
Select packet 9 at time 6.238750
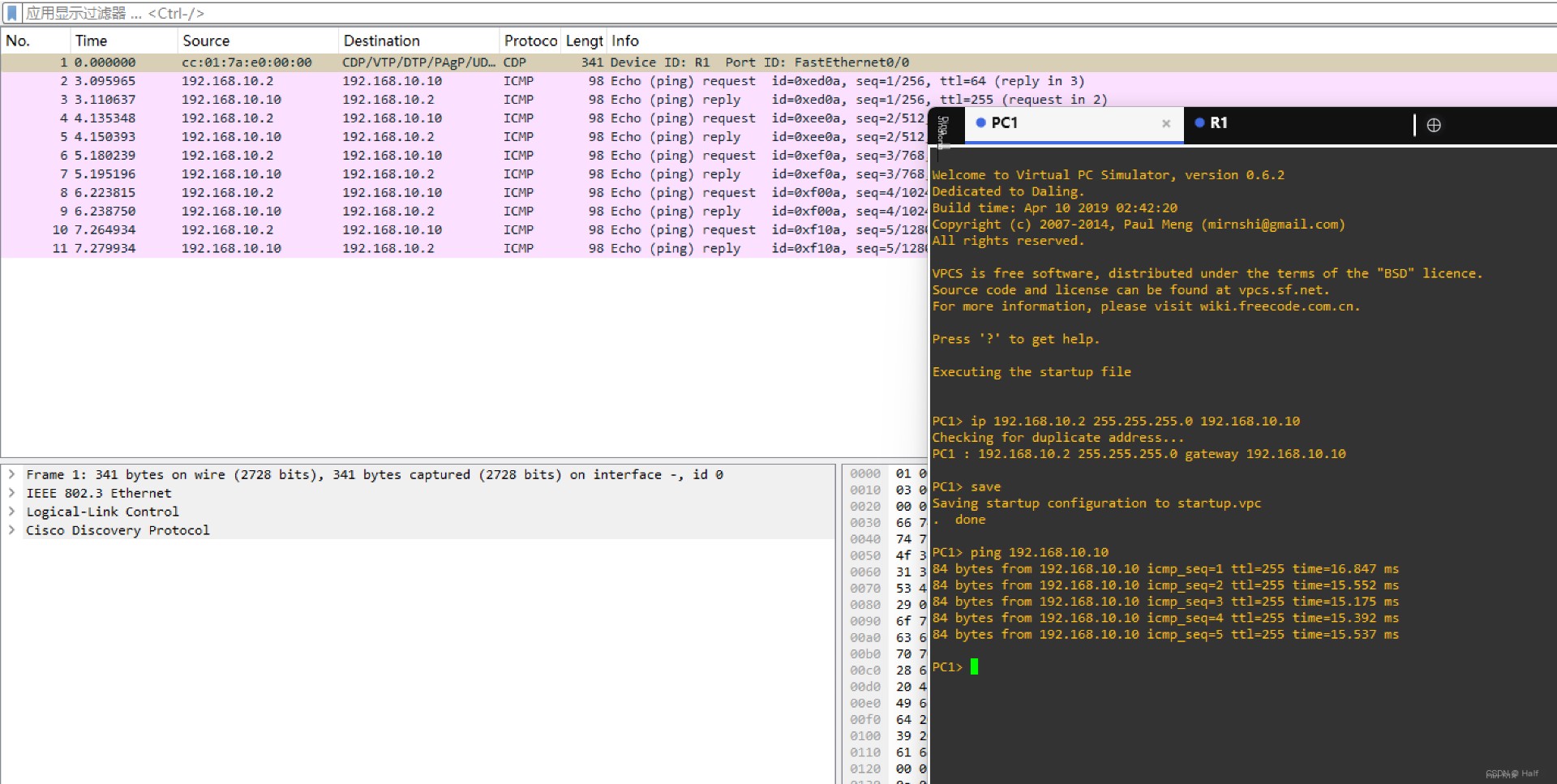pyautogui.click(x=464, y=212)
